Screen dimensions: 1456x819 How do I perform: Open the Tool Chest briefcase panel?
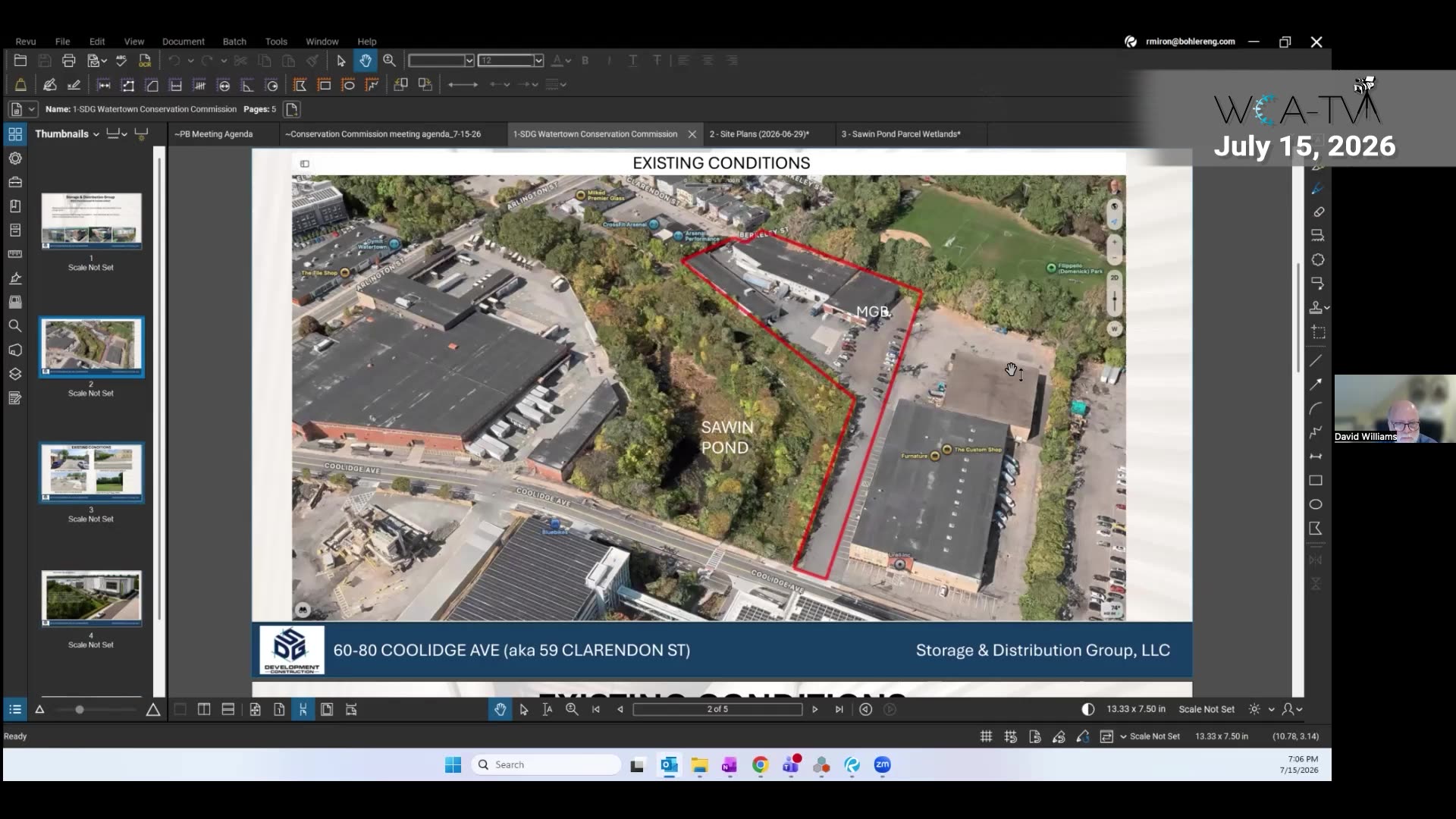[15, 182]
